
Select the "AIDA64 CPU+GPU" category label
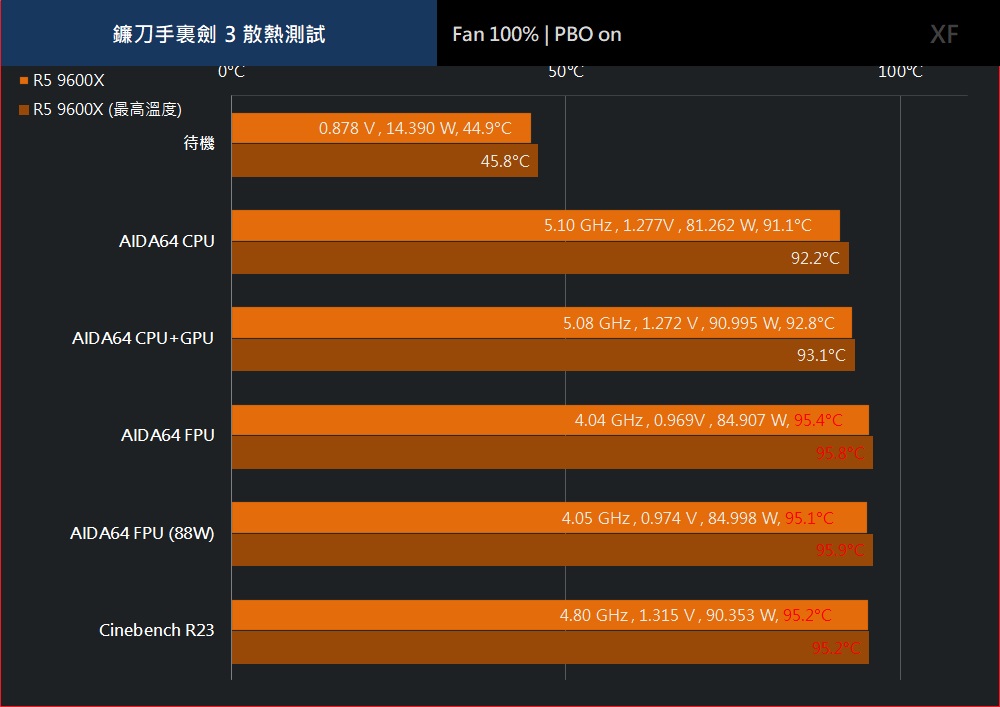(143, 338)
